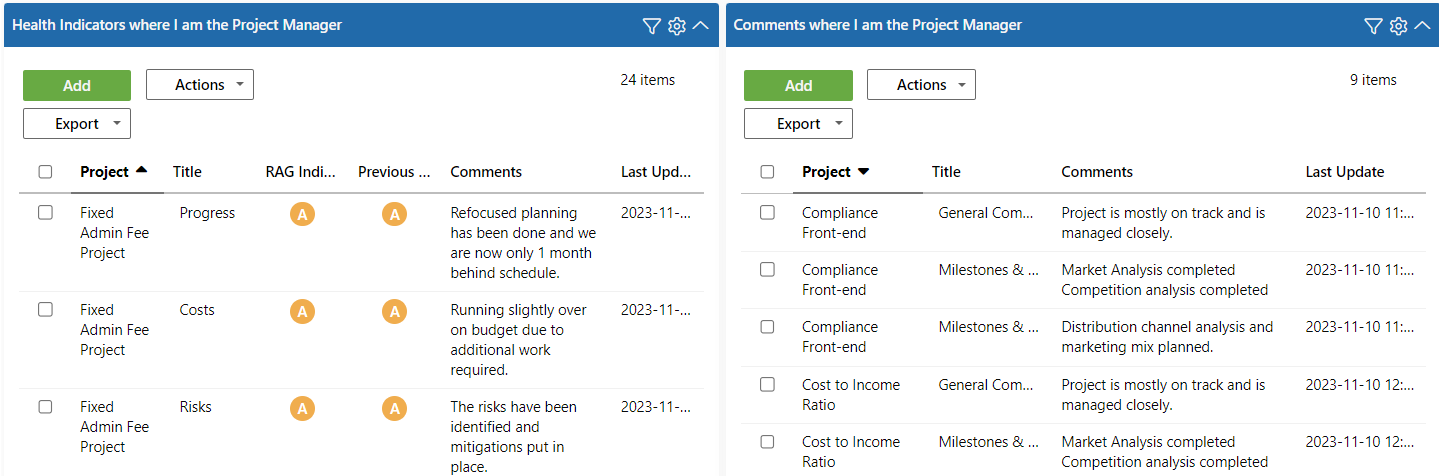Open Actions dropdown in Health Indicators panel
The height and width of the screenshot is (476, 1439).
coord(200,85)
